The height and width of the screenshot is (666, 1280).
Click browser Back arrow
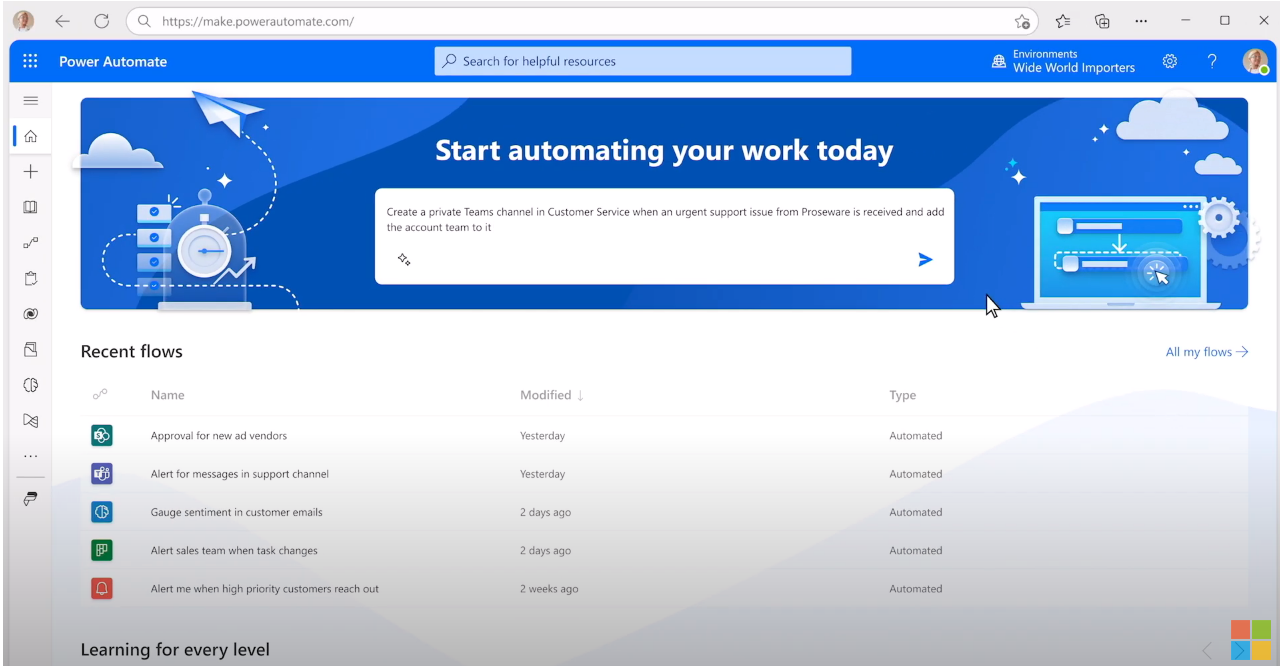pyautogui.click(x=62, y=21)
